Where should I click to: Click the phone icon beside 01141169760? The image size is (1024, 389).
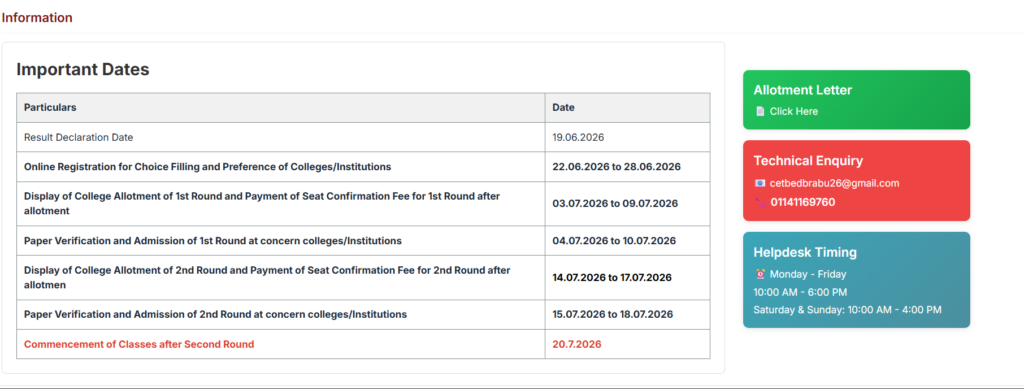point(760,202)
